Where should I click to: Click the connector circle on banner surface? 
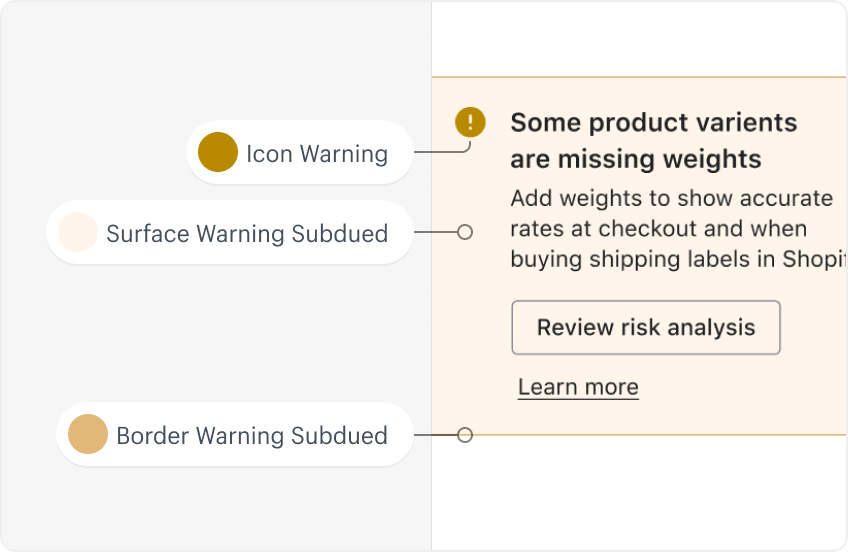click(x=465, y=232)
